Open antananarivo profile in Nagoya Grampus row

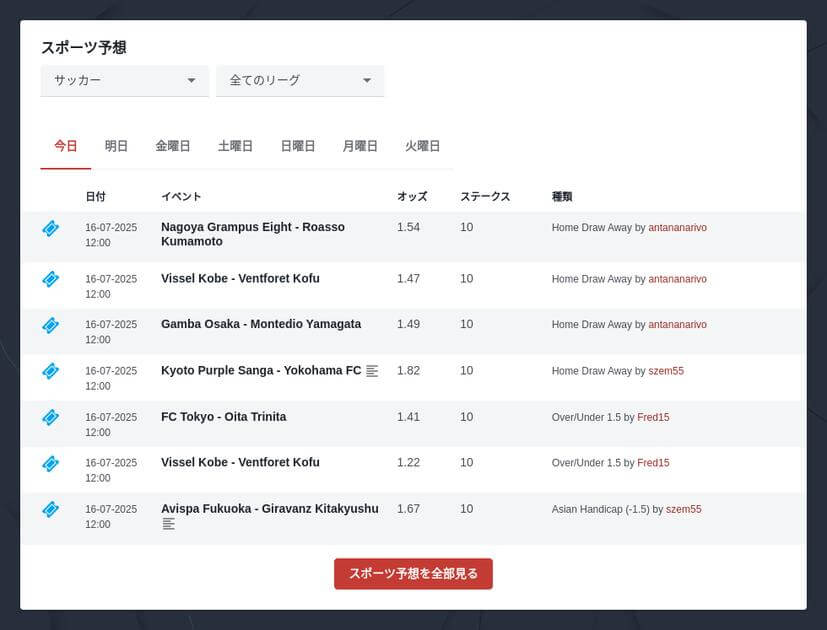click(x=677, y=227)
